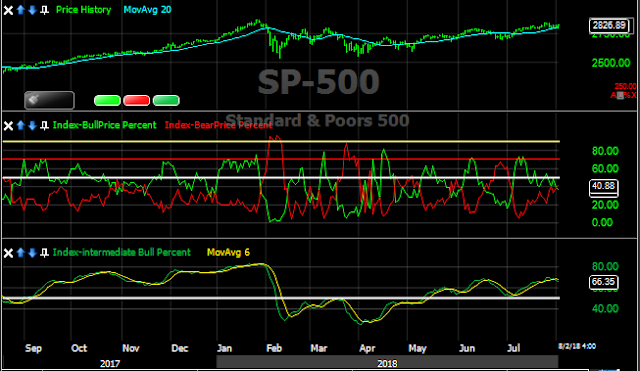Viewport: 640px width, 371px height.
Task: Click the Jun label on time axis
Action: click(x=467, y=348)
